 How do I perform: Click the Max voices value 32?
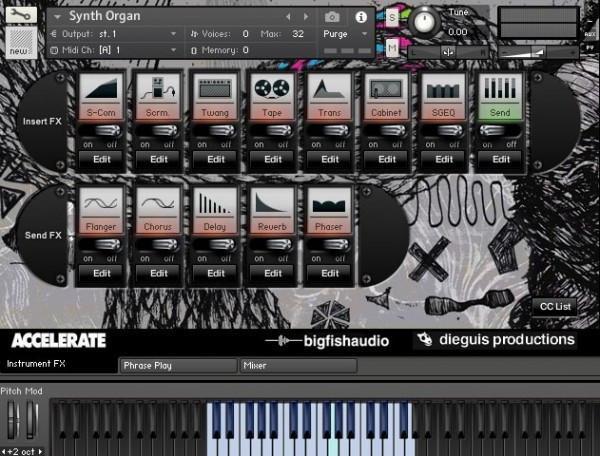coord(298,34)
